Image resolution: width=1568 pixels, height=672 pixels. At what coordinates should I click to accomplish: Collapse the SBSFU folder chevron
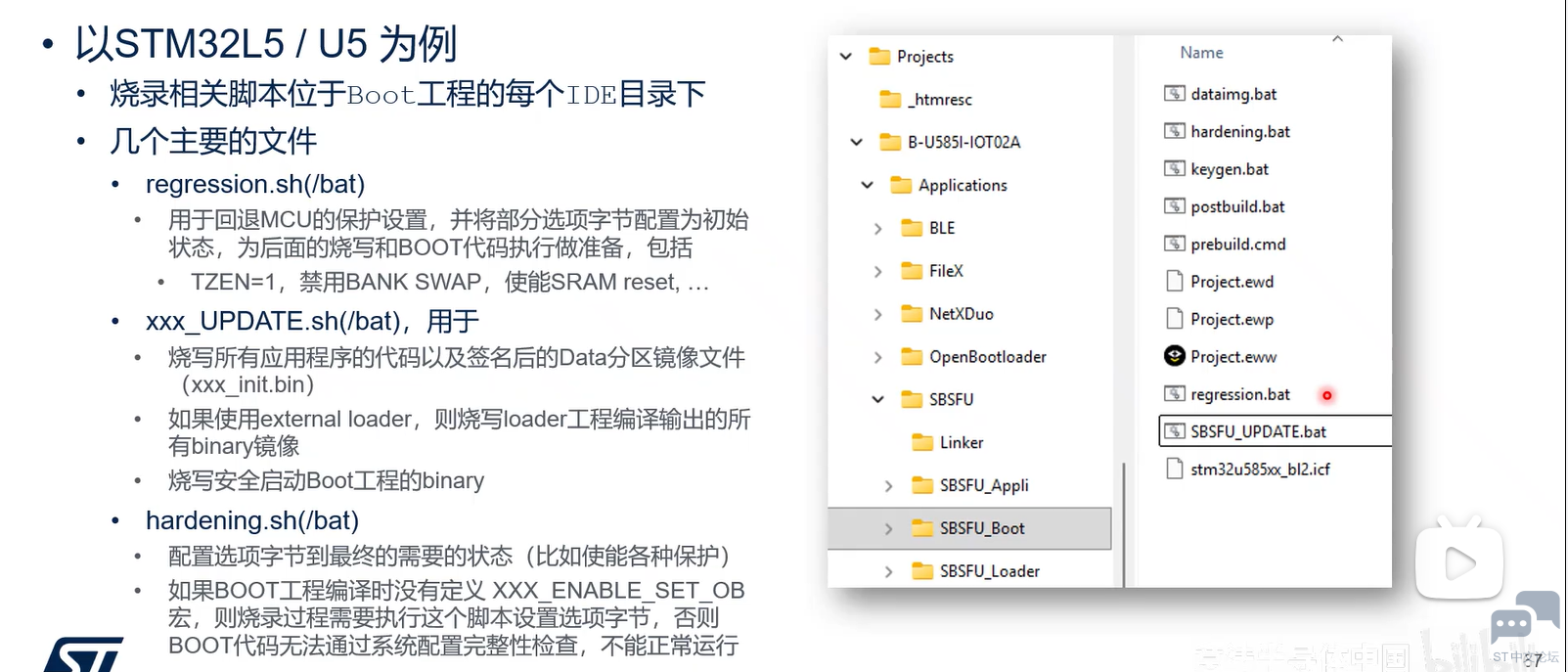[x=878, y=400]
